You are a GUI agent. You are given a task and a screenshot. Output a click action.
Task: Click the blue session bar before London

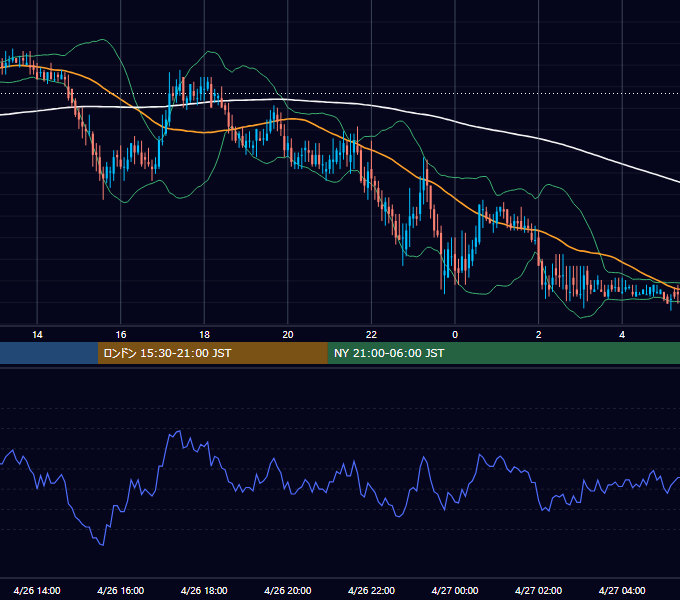pos(49,353)
